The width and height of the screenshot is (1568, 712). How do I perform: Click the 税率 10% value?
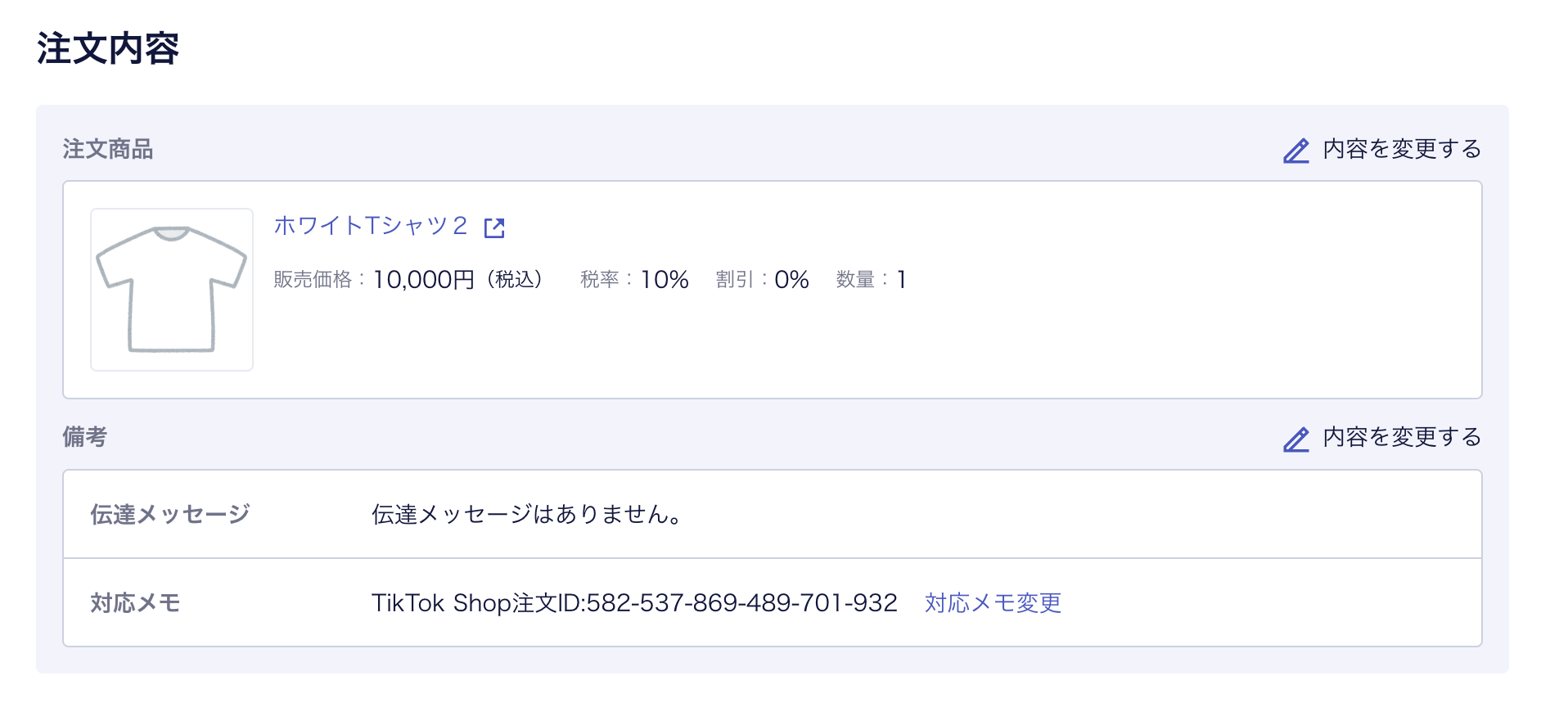click(x=665, y=280)
